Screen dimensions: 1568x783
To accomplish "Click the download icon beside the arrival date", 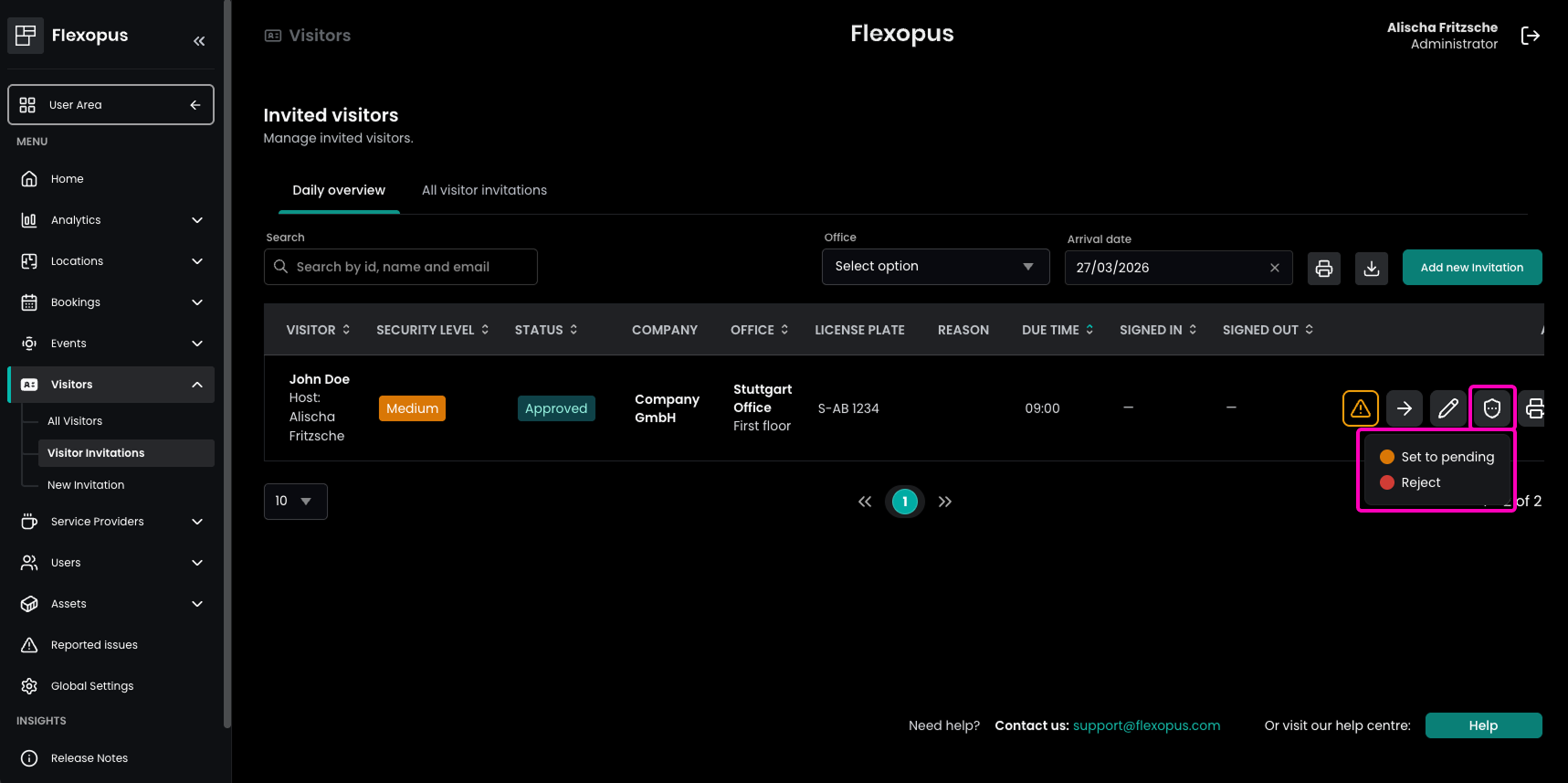I will coord(1371,269).
